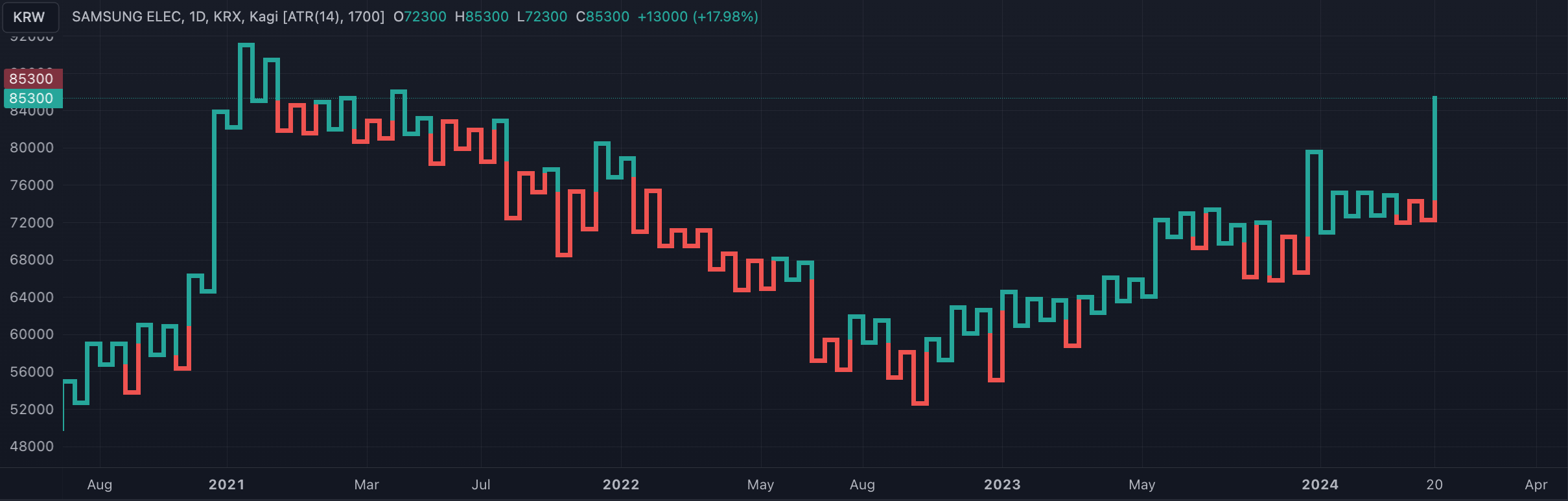Click the 2022 time axis label
Image resolution: width=1568 pixels, height=501 pixels.
point(621,485)
